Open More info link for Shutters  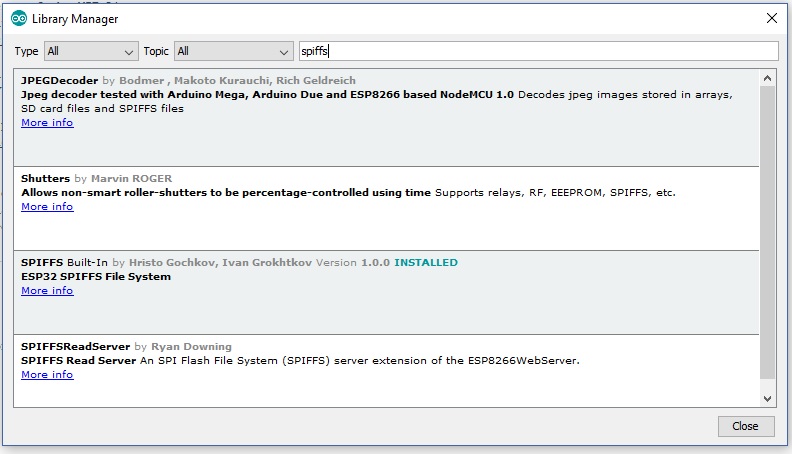47,207
